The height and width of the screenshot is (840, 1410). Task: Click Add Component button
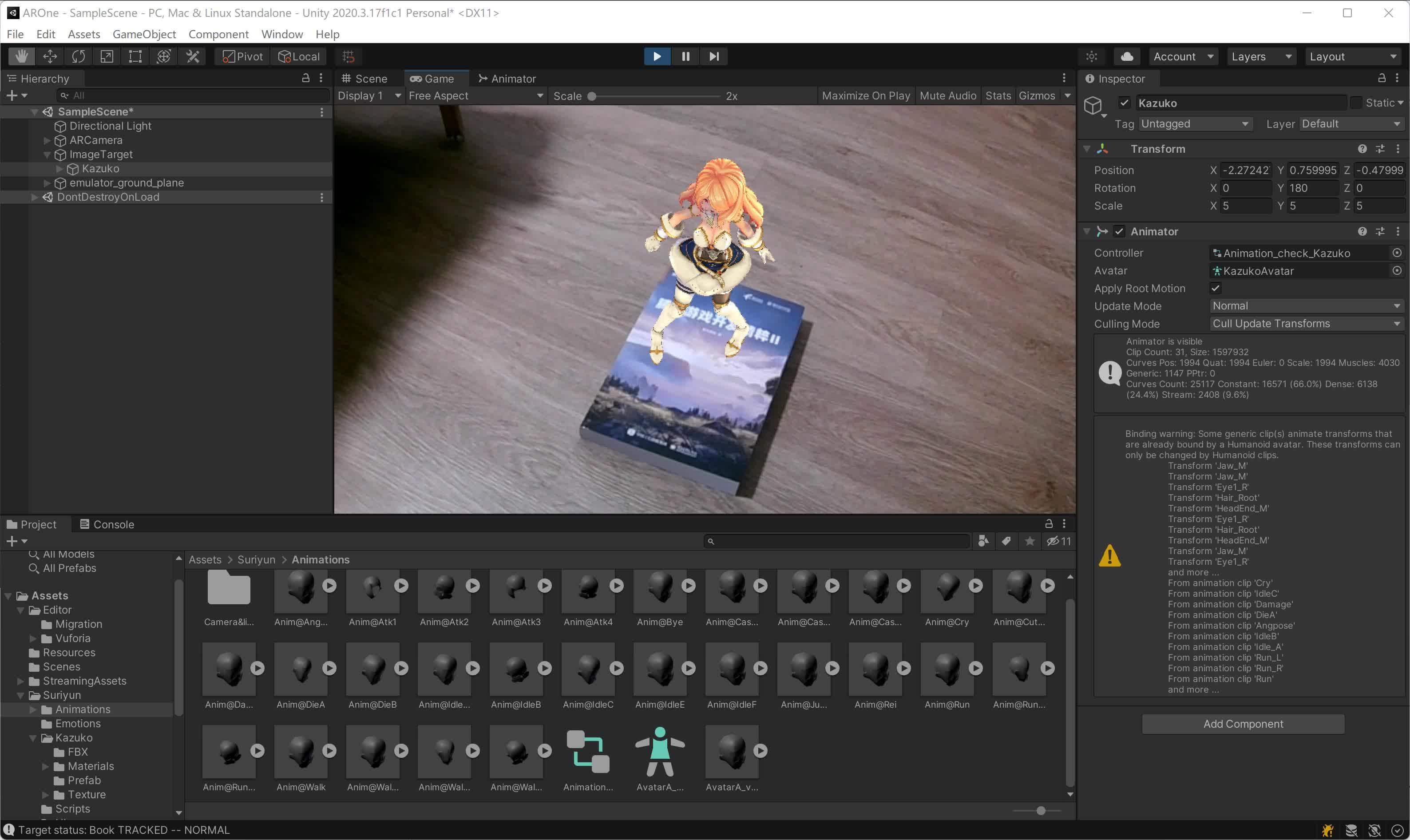coord(1243,724)
